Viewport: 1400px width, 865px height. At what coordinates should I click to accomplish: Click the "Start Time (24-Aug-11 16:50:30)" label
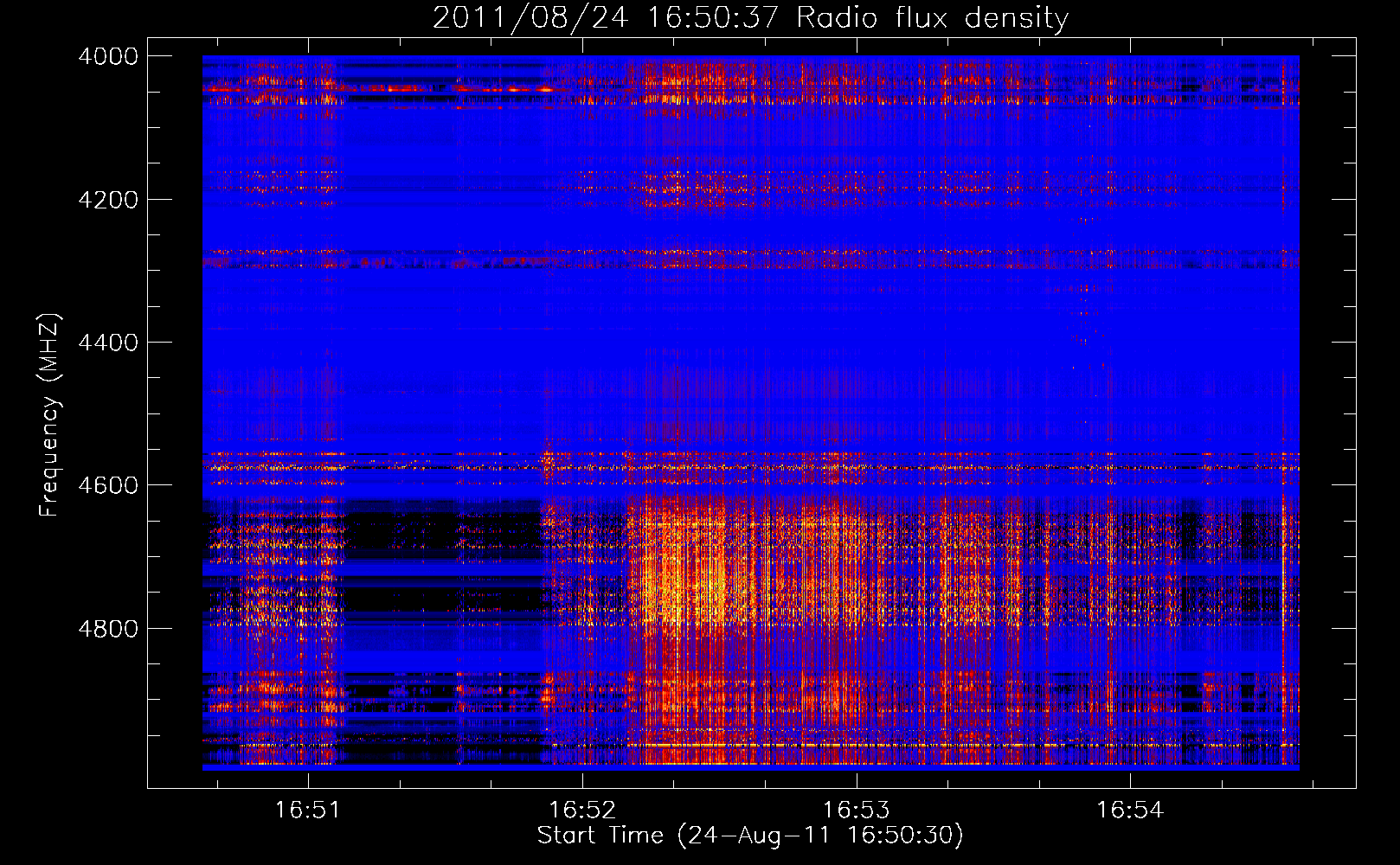(x=750, y=836)
